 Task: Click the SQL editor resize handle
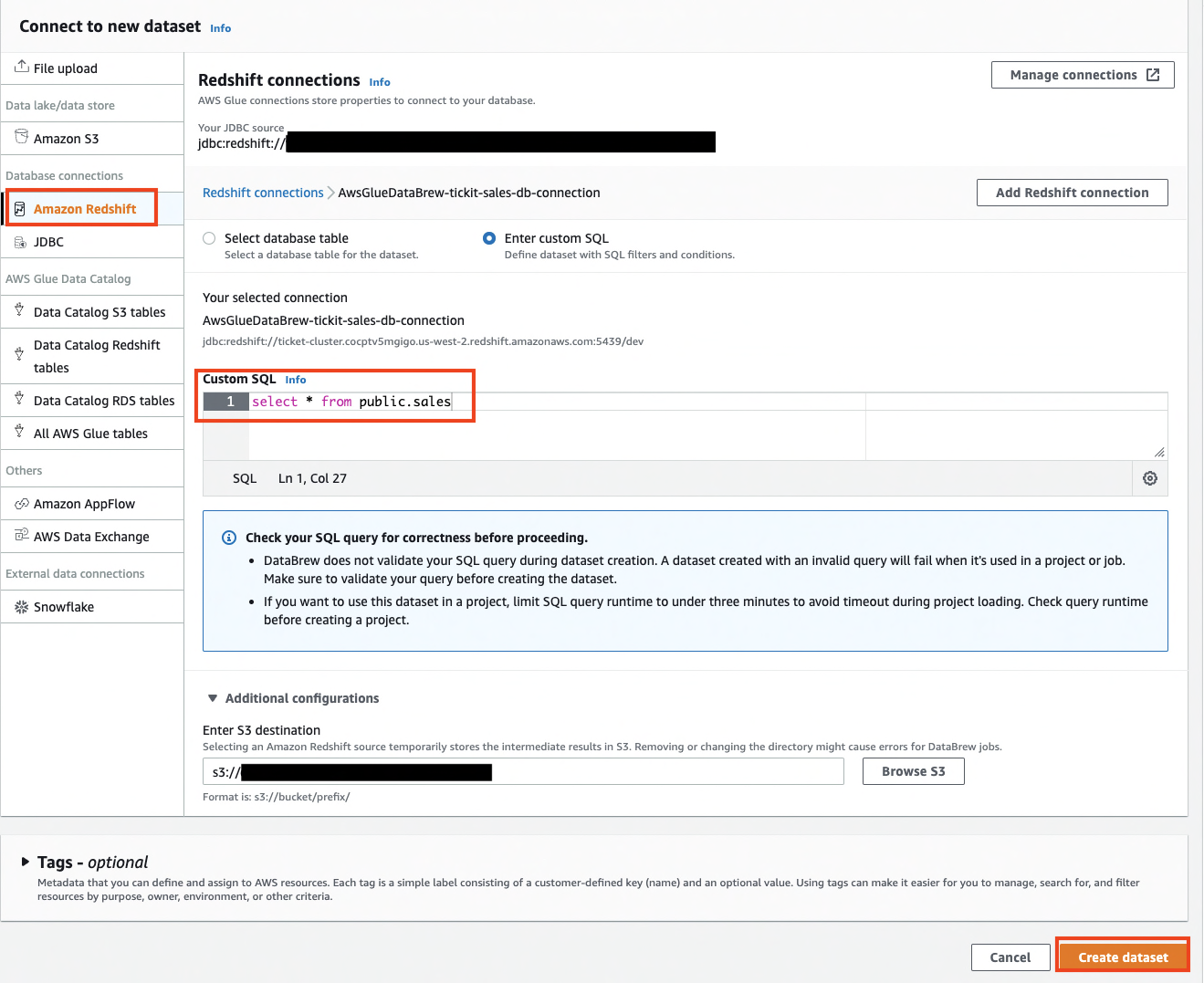click(x=1159, y=452)
